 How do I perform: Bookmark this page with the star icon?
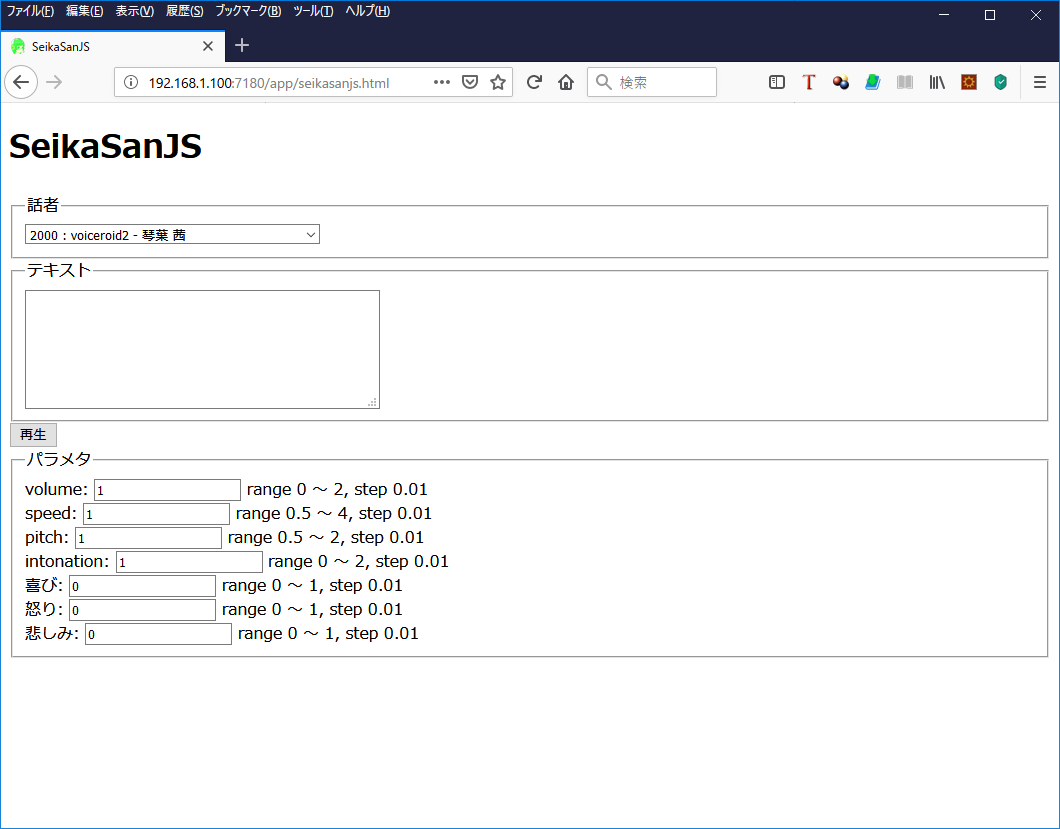pyautogui.click(x=498, y=82)
